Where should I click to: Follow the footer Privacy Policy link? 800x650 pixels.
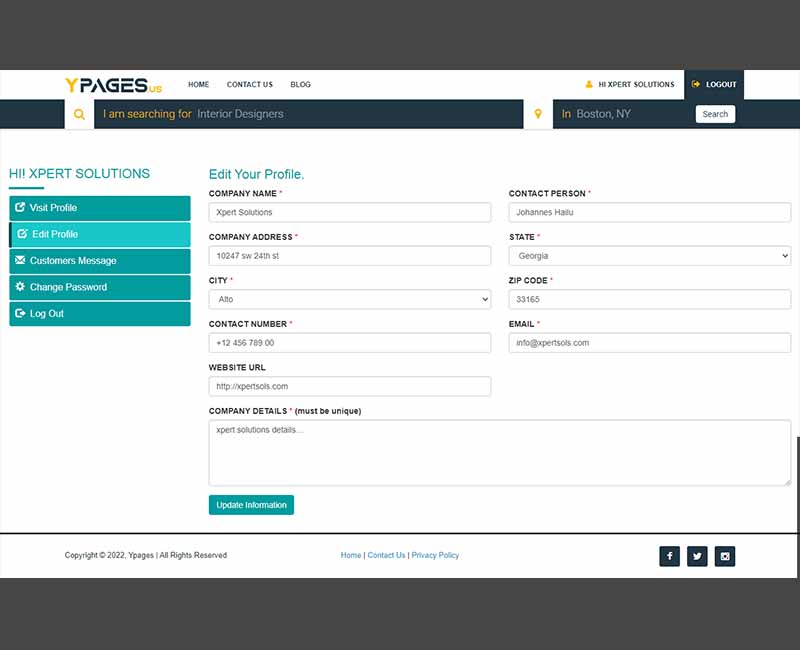435,555
